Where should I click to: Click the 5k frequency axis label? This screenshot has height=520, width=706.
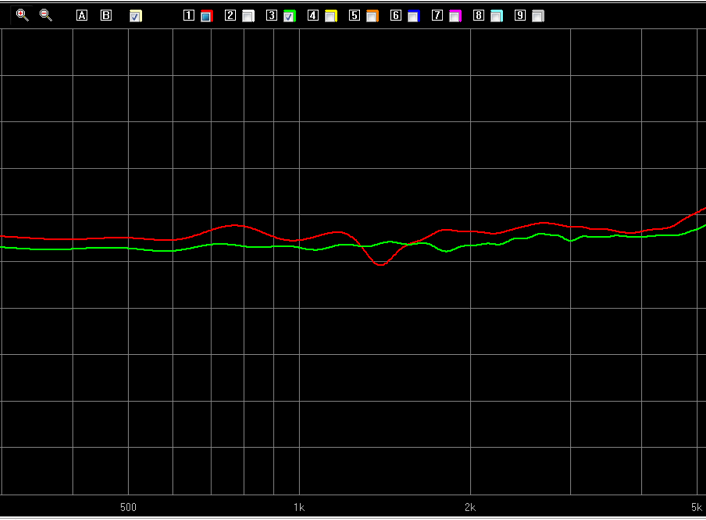[697, 507]
